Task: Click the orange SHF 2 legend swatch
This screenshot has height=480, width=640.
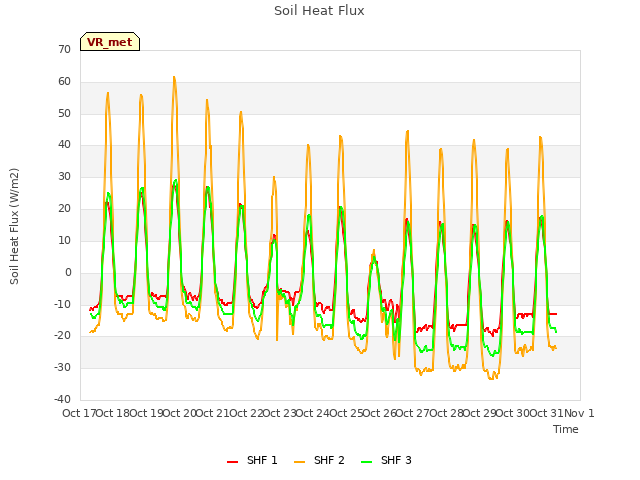Action: 299,462
